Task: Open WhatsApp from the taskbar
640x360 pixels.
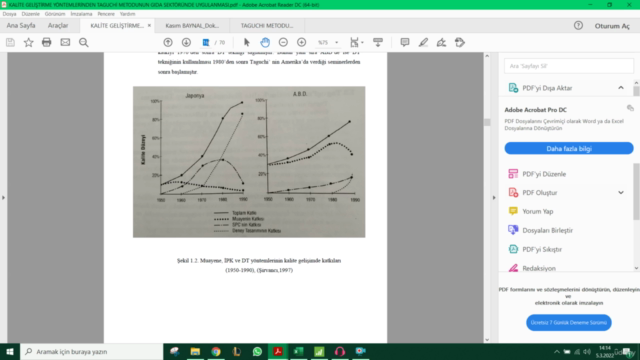Action: 257,351
